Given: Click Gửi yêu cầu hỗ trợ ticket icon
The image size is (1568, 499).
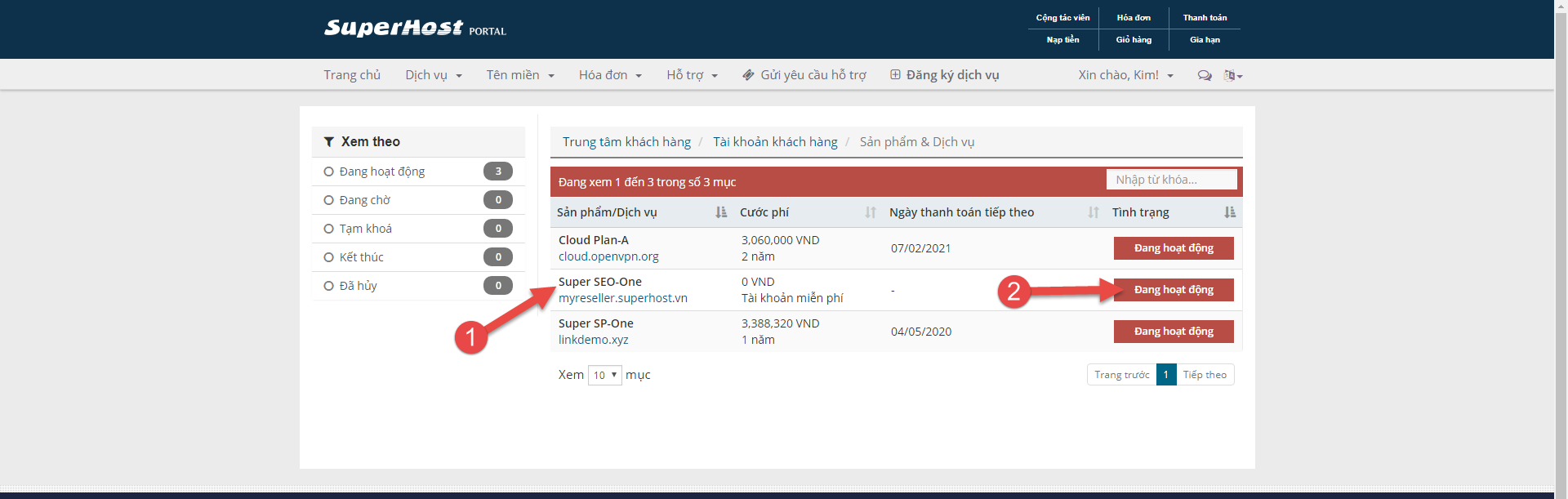Looking at the screenshot, I should tap(748, 75).
